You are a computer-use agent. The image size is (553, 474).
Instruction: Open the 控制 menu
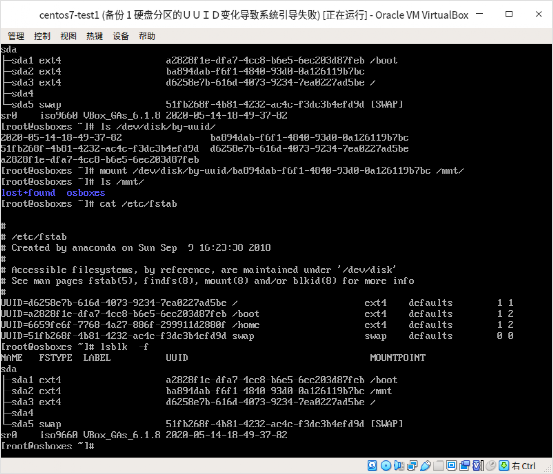(42, 36)
